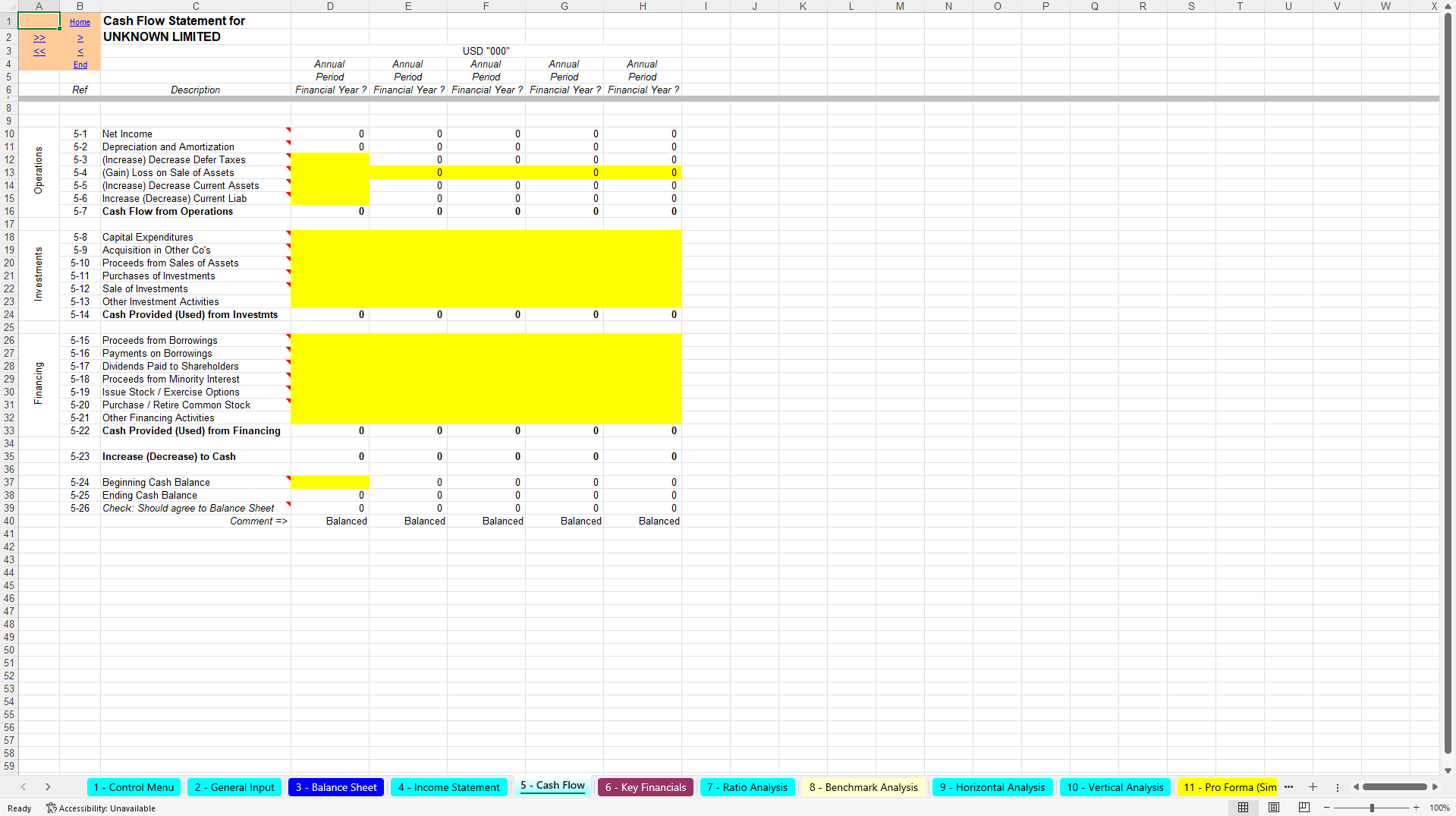Click the >> navigation link

[x=39, y=37]
